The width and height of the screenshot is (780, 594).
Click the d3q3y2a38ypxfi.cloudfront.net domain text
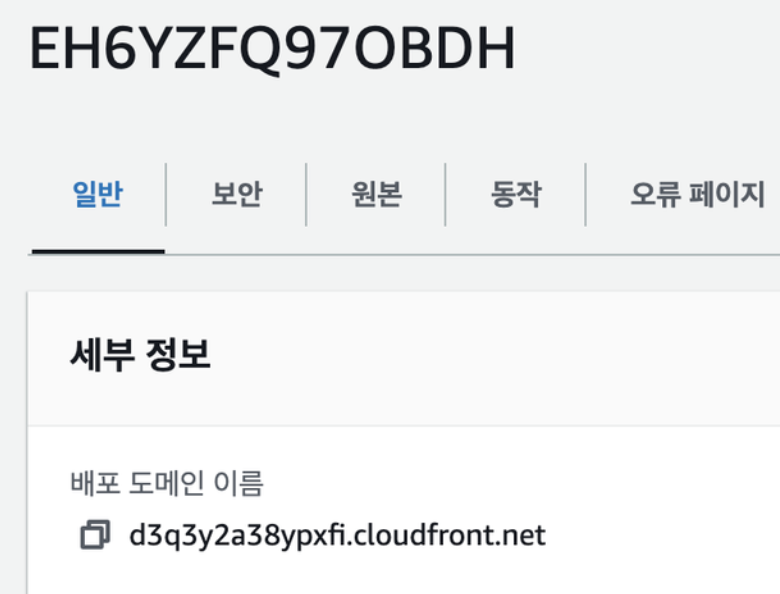pos(337,536)
